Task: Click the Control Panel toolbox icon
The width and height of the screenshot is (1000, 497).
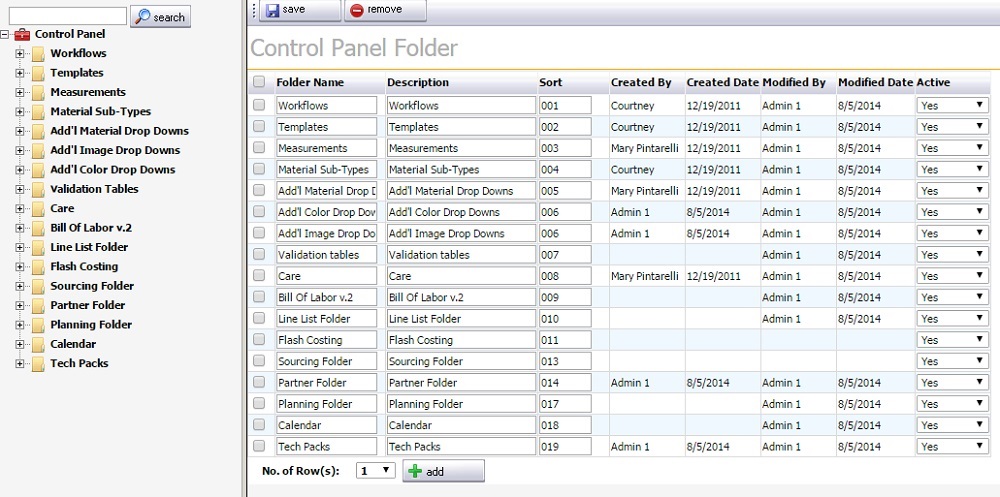Action: (x=22, y=34)
